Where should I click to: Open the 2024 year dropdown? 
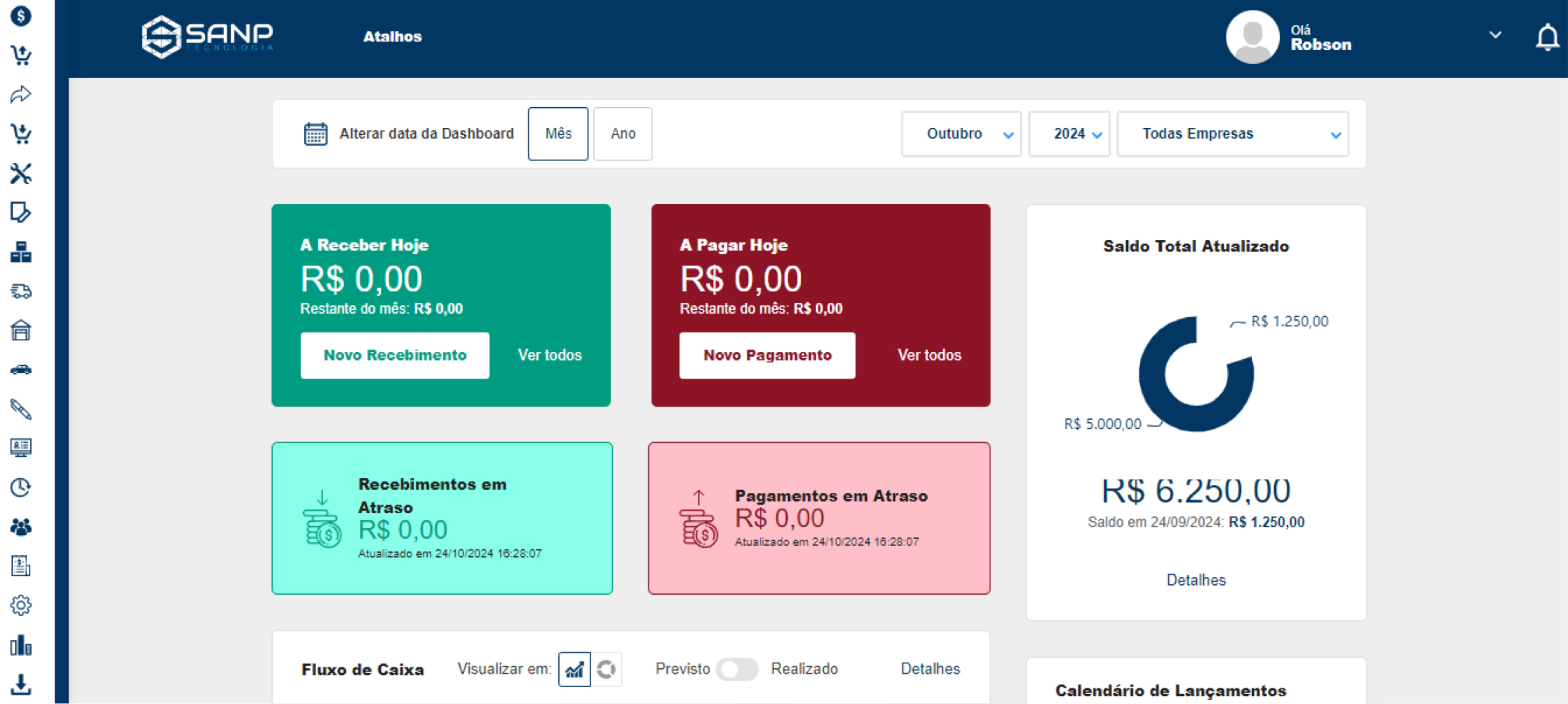[1069, 134]
